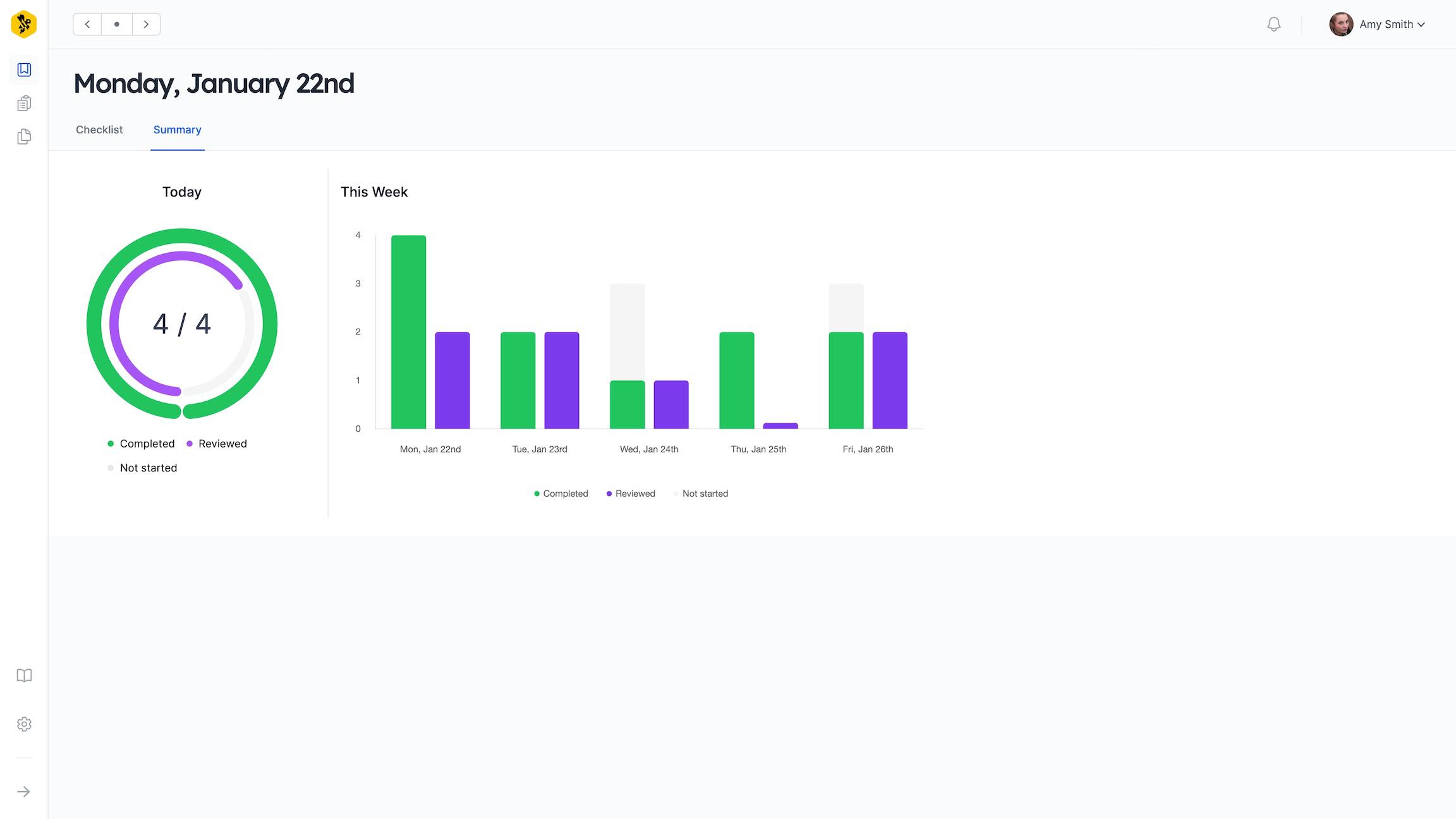The height and width of the screenshot is (819, 1456).
Task: Go to previous day arrow
Action: point(87,25)
